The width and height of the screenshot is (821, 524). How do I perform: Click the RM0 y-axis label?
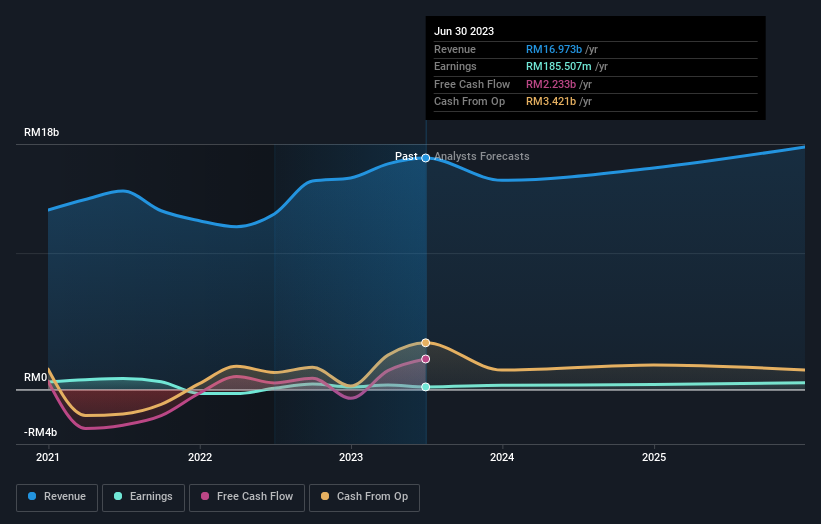[36, 377]
